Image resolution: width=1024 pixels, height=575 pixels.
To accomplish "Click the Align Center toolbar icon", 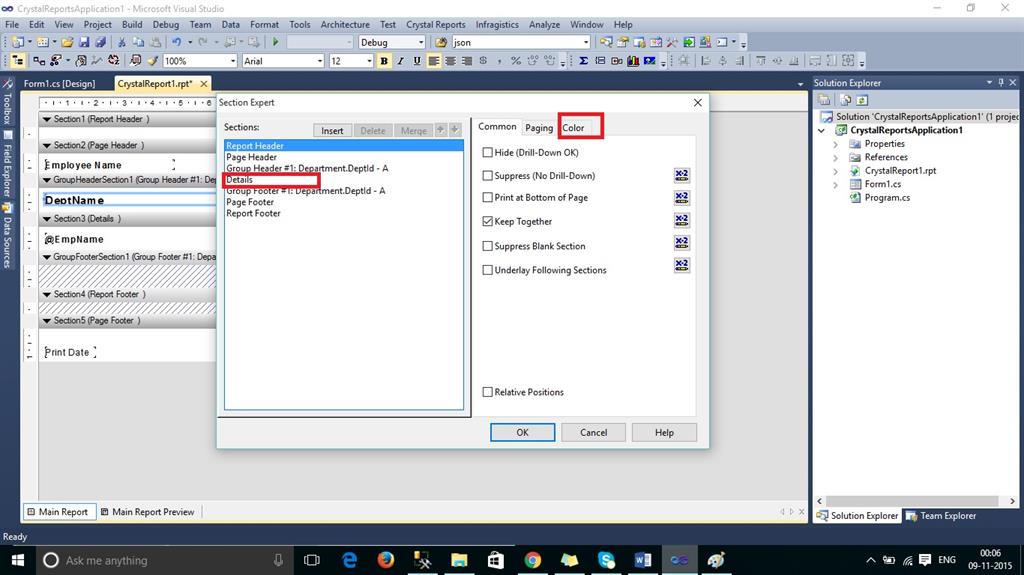I will [450, 61].
